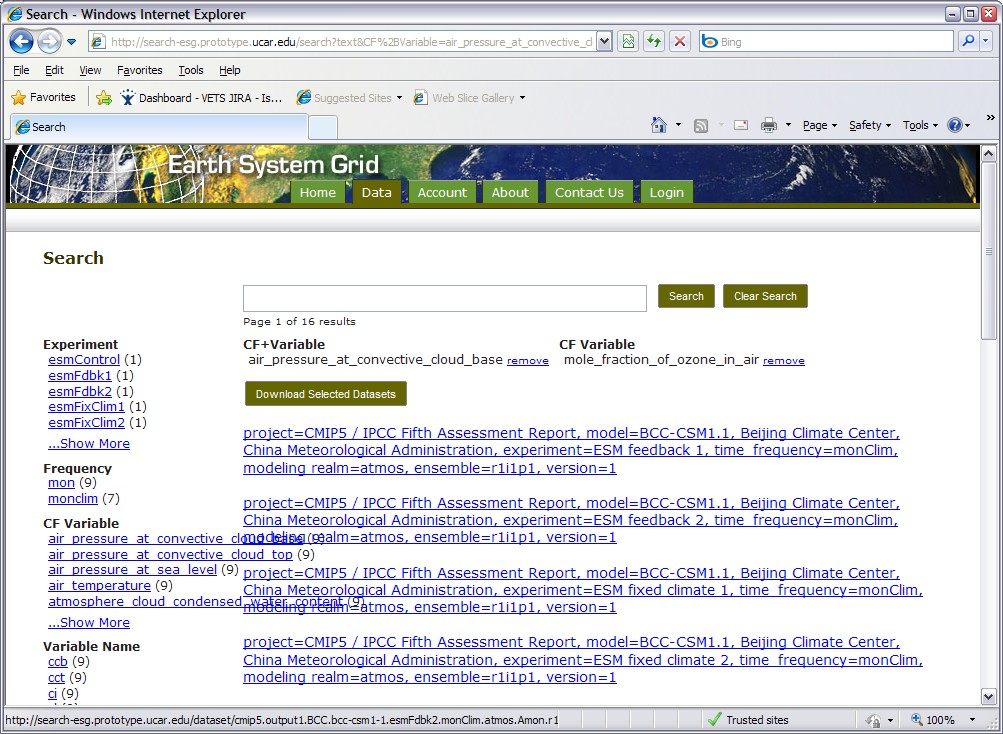This screenshot has height=734, width=1003.
Task: Open the Home page icon in command bar
Action: click(x=658, y=125)
